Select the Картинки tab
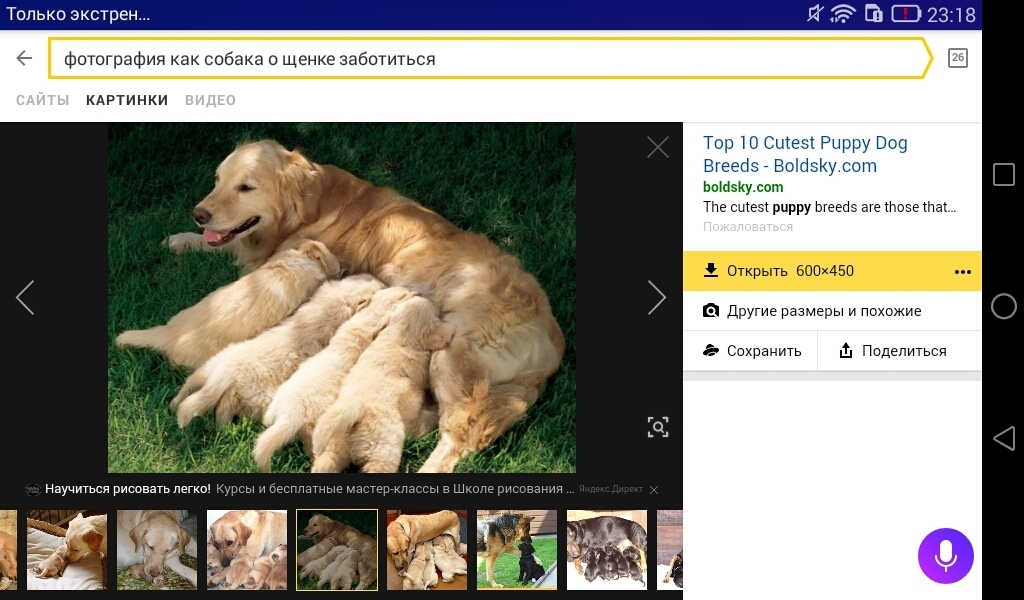Screen dimensions: 1024x600 pyautogui.click(x=127, y=100)
